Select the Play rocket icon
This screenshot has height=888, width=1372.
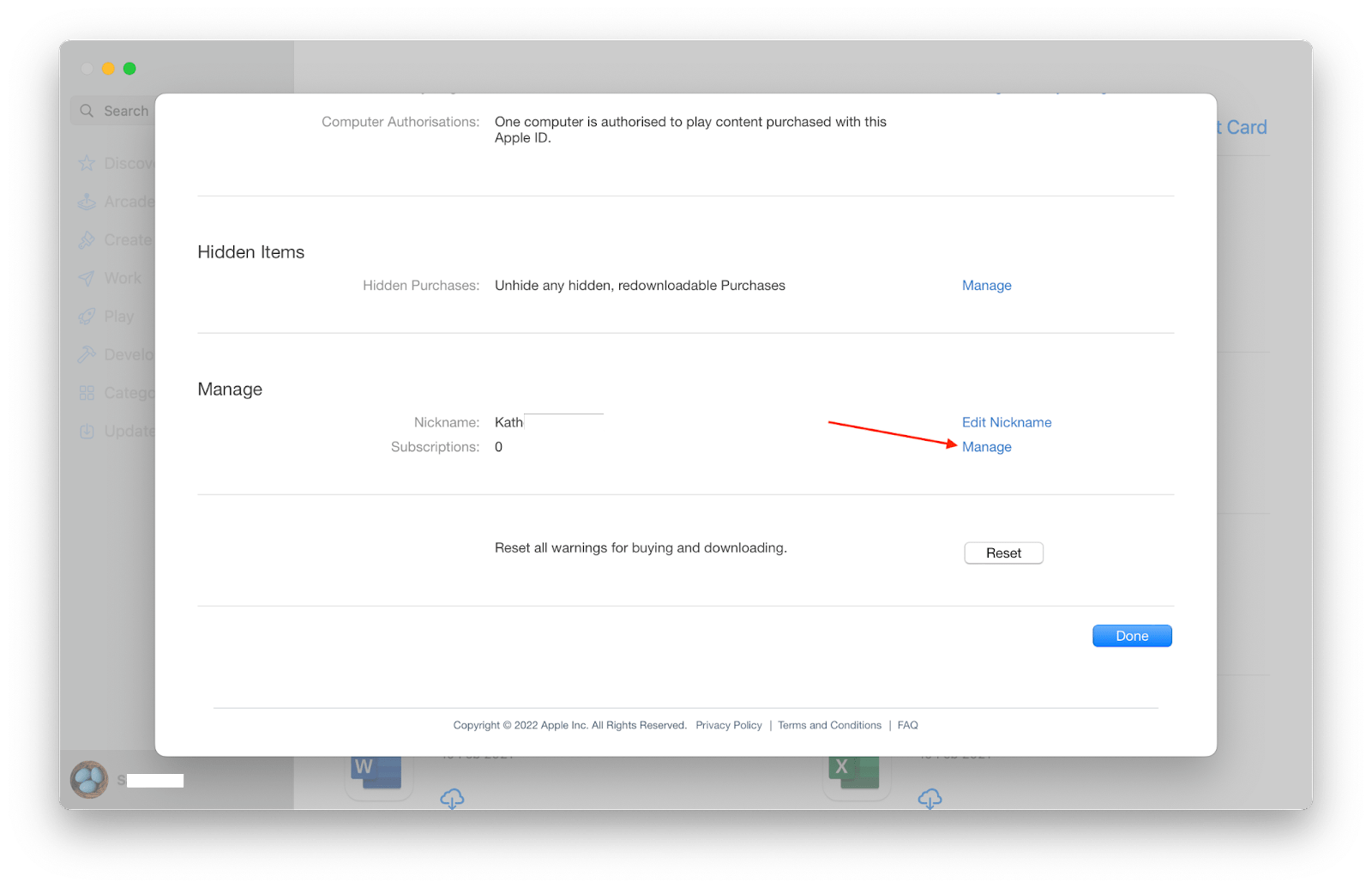[x=87, y=316]
